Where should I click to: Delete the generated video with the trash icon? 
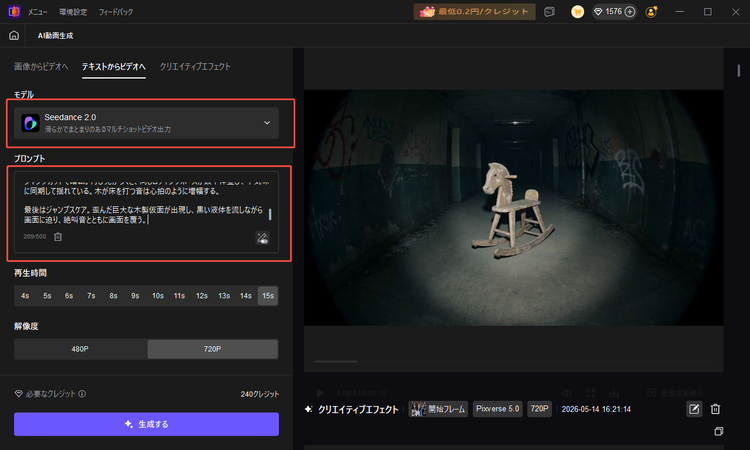point(716,409)
